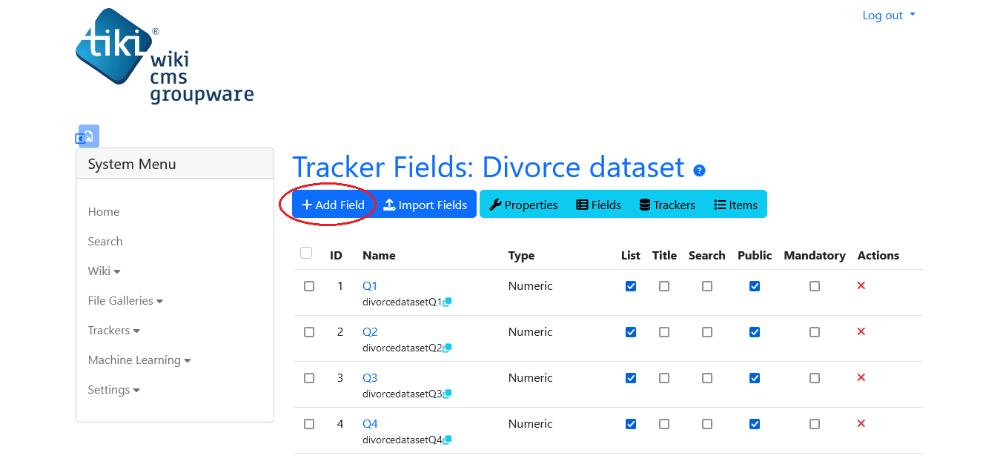Remove field Q3 with its red X

(x=861, y=378)
